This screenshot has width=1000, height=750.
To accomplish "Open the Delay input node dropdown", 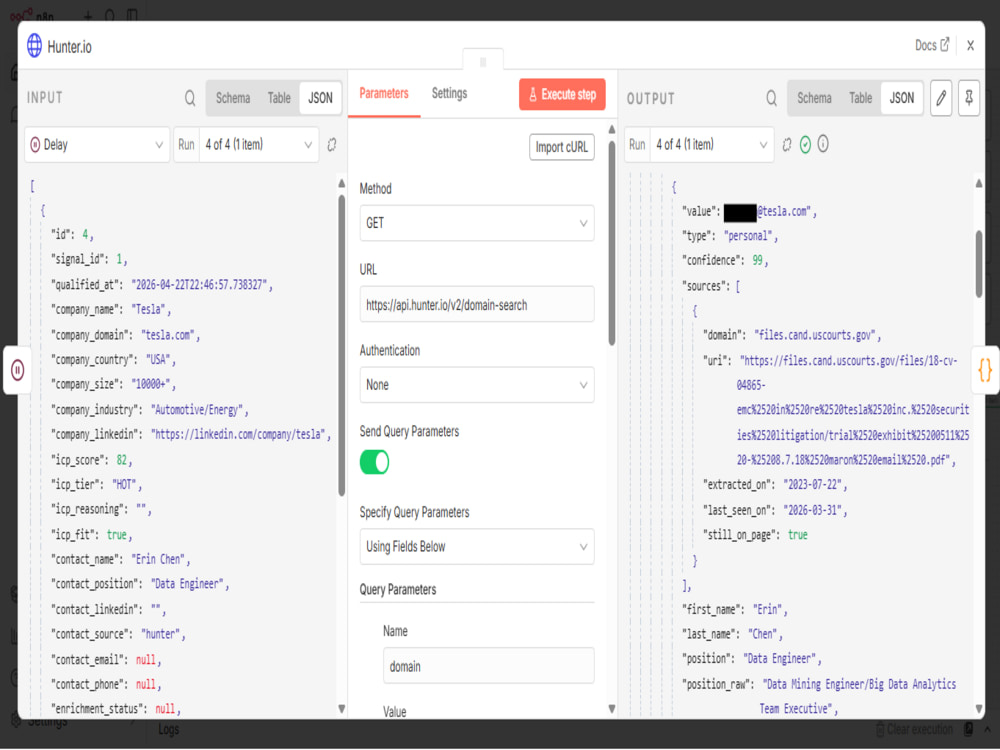I will (97, 145).
